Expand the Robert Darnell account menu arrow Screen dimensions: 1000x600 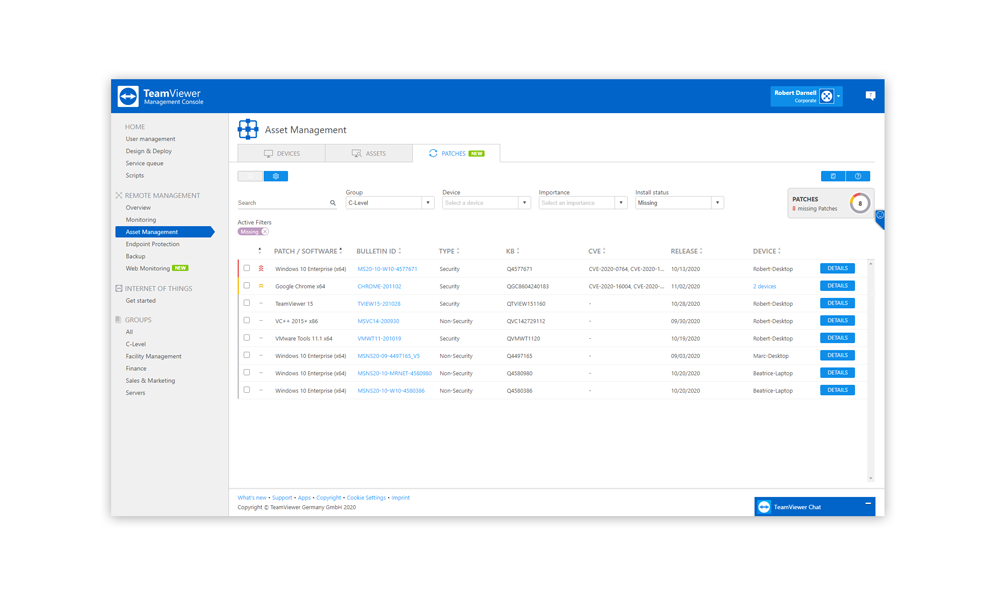(x=839, y=96)
